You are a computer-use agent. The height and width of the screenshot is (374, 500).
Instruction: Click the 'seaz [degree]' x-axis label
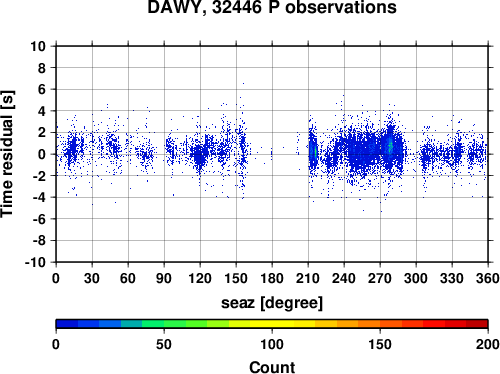[x=272, y=303]
